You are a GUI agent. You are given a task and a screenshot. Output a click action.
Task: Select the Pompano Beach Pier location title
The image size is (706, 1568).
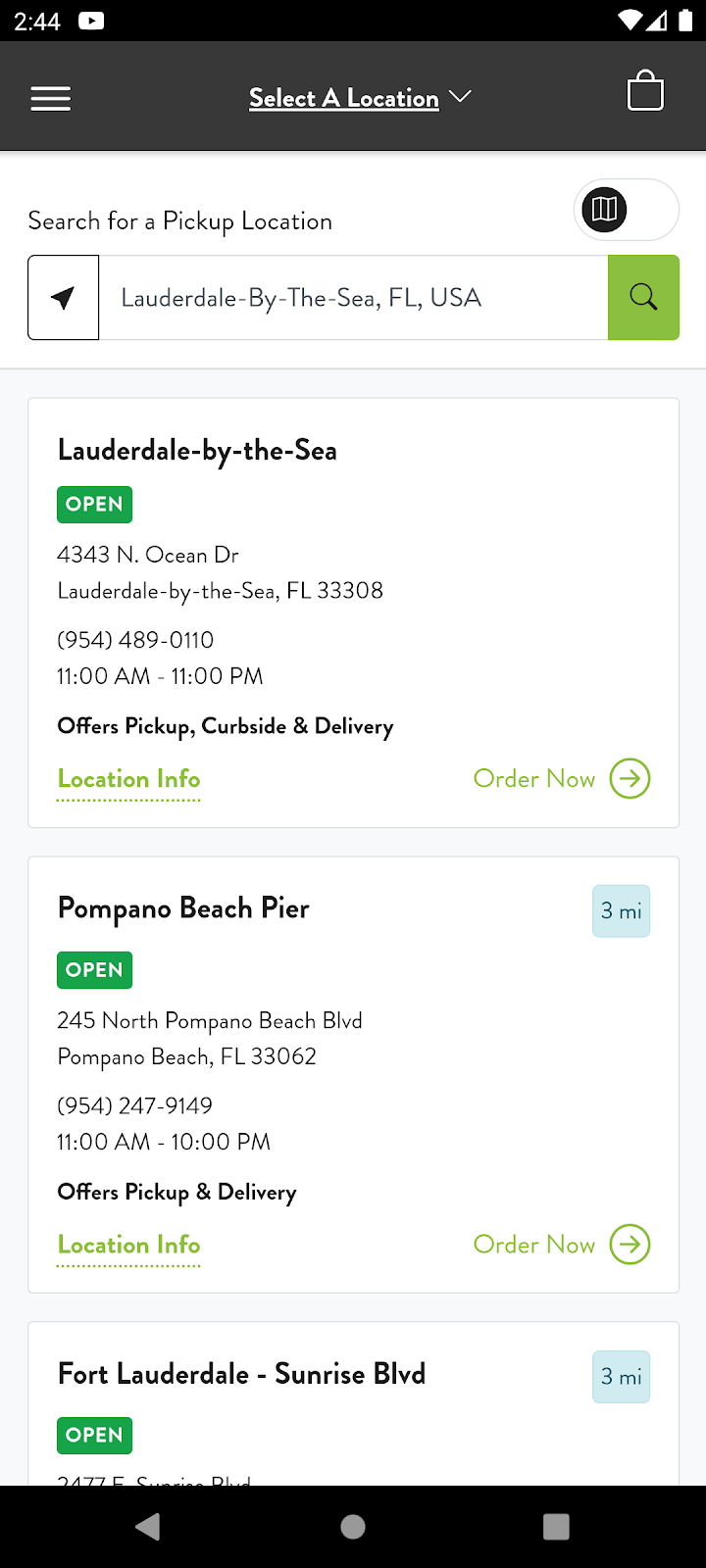pos(183,908)
